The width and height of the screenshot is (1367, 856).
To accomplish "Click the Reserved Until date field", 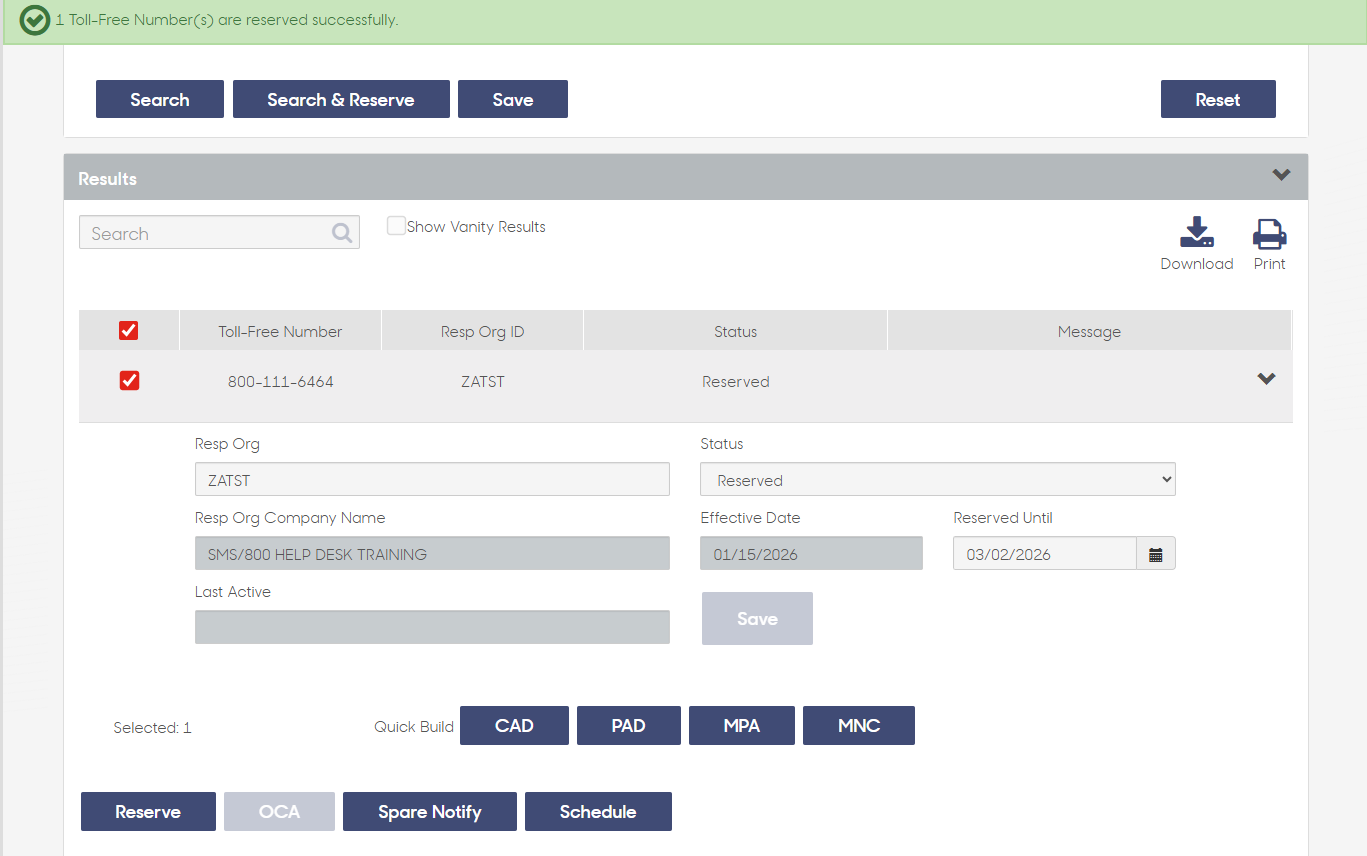I will (x=1045, y=554).
